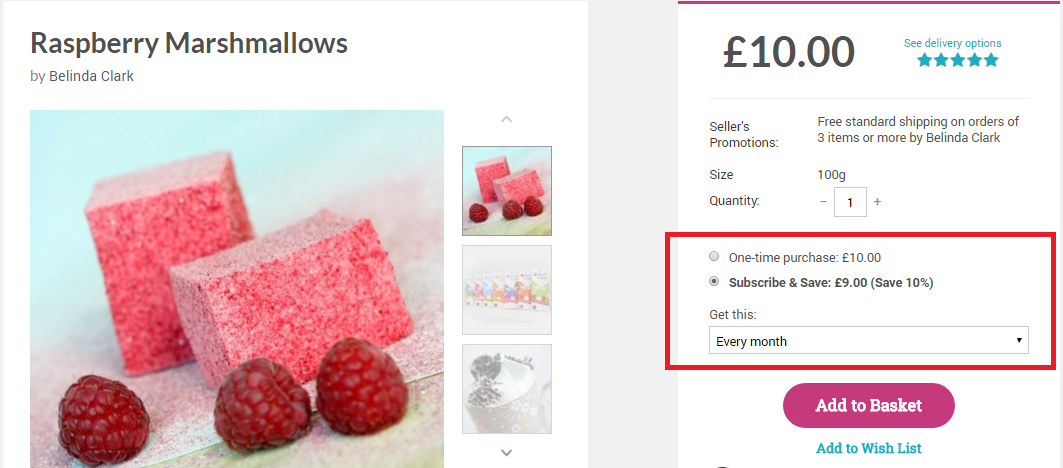Click the Add to Wish List link
The width and height of the screenshot is (1063, 468).
pos(868,448)
